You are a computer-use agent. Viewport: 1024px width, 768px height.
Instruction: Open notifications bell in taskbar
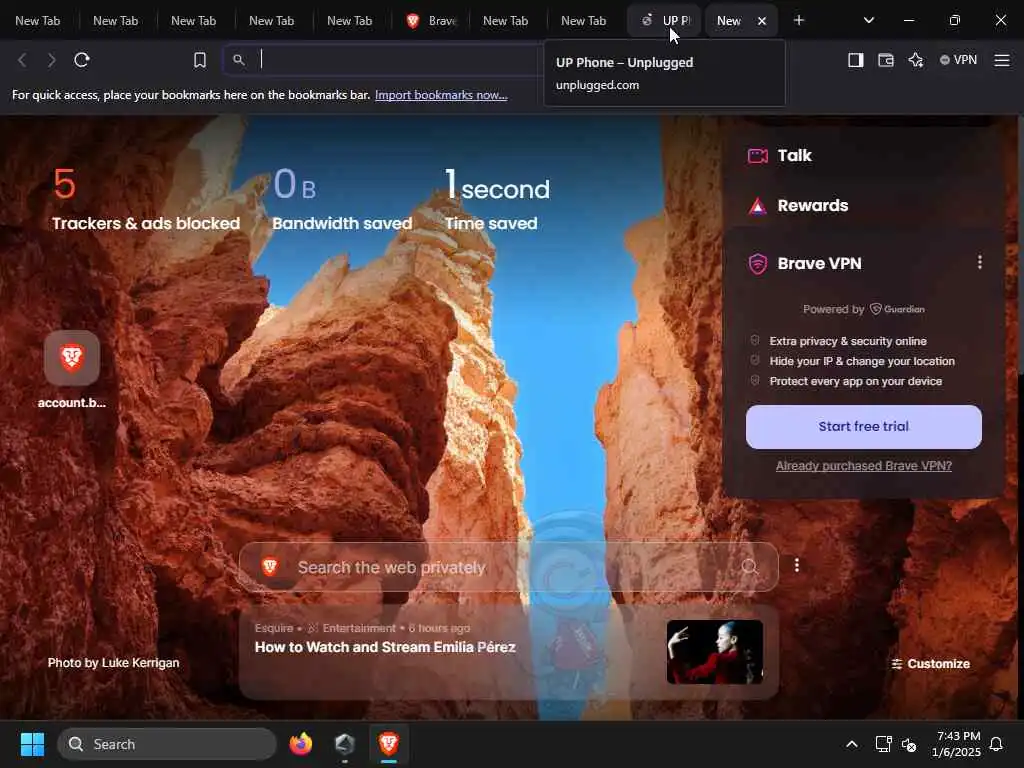[x=997, y=744]
